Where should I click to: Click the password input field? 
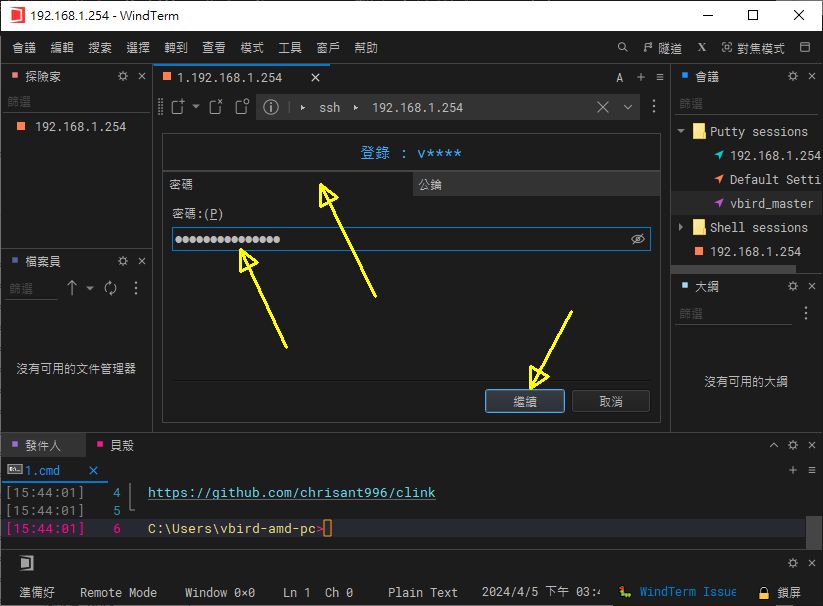tap(400, 239)
